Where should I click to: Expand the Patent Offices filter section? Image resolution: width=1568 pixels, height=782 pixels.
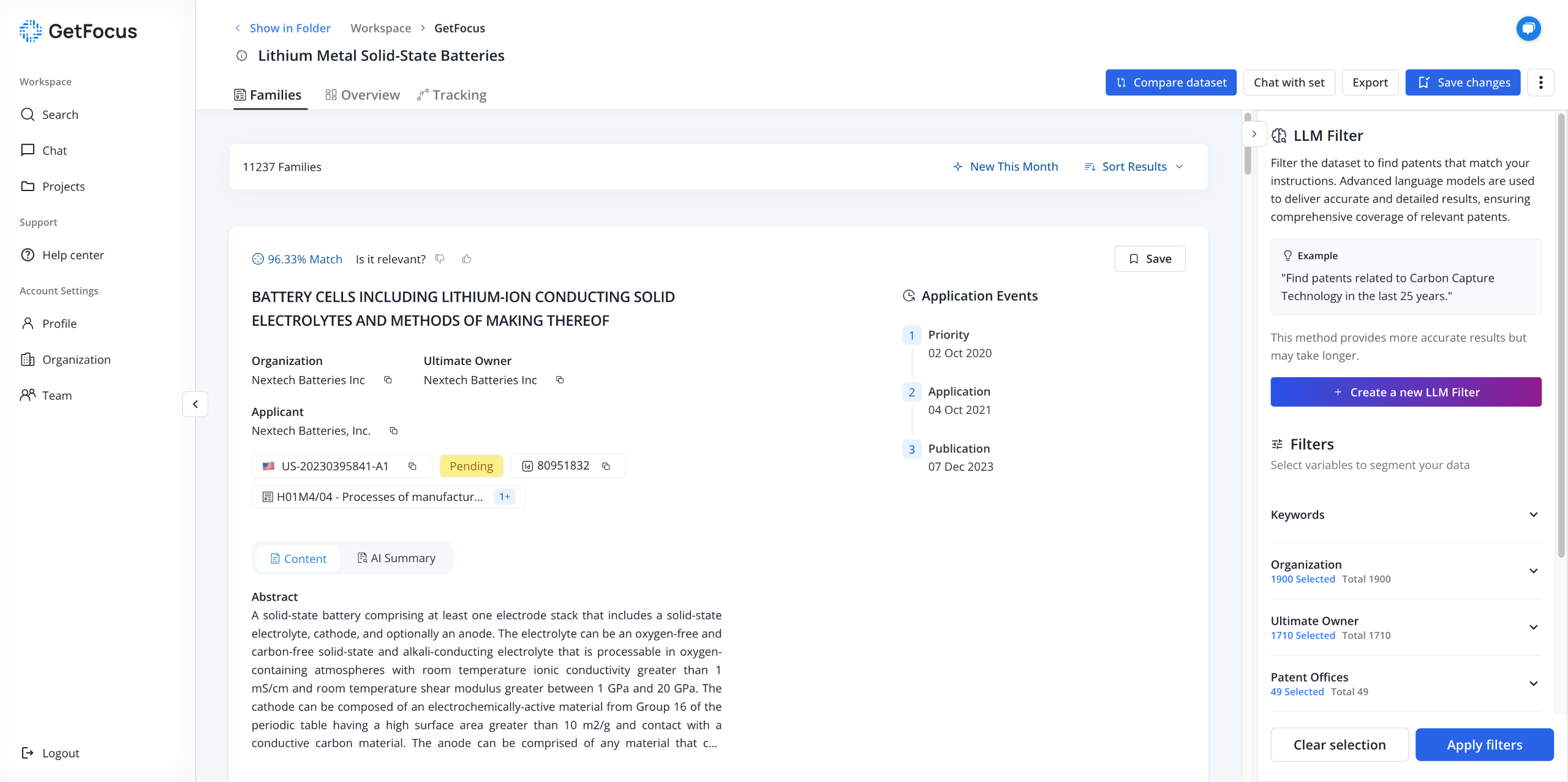coord(1533,683)
